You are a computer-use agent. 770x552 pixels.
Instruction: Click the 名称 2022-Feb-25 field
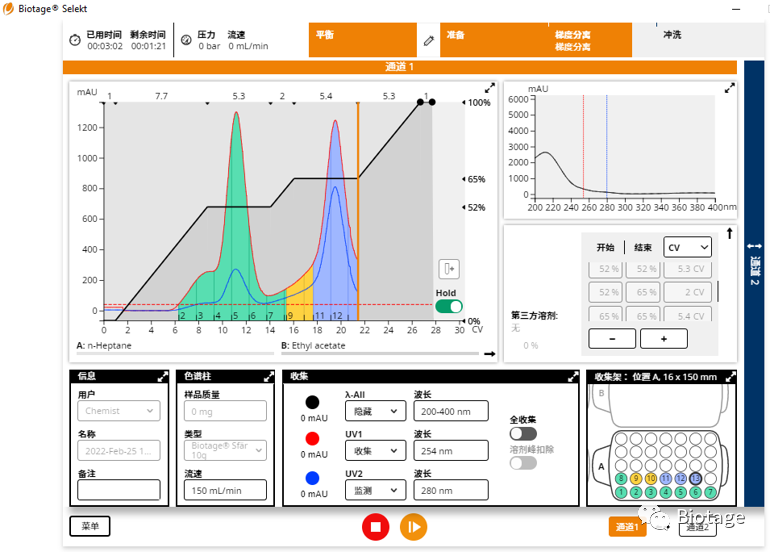[x=119, y=450]
